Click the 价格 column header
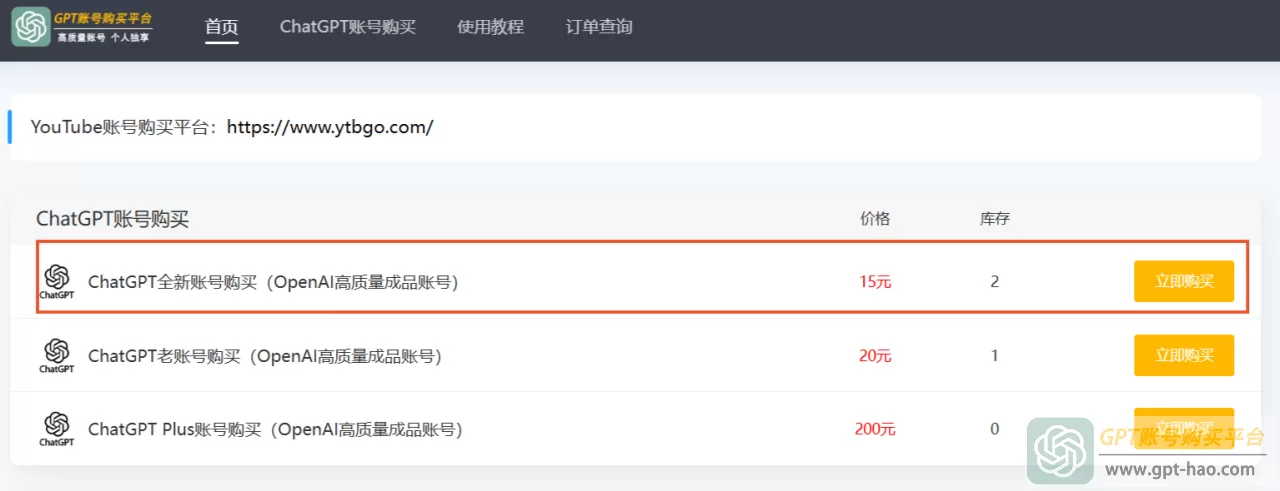This screenshot has width=1280, height=491. (875, 218)
